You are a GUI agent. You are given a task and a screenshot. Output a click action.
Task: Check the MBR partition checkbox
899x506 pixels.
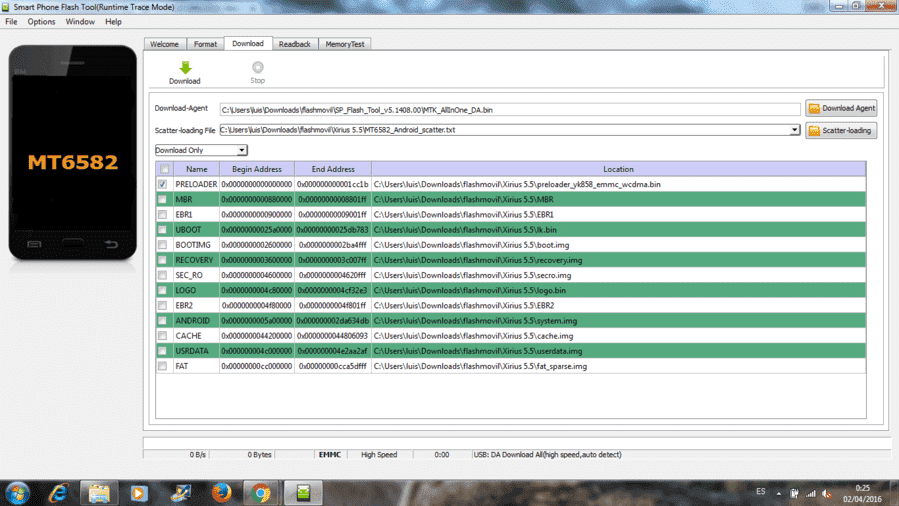pyautogui.click(x=163, y=199)
